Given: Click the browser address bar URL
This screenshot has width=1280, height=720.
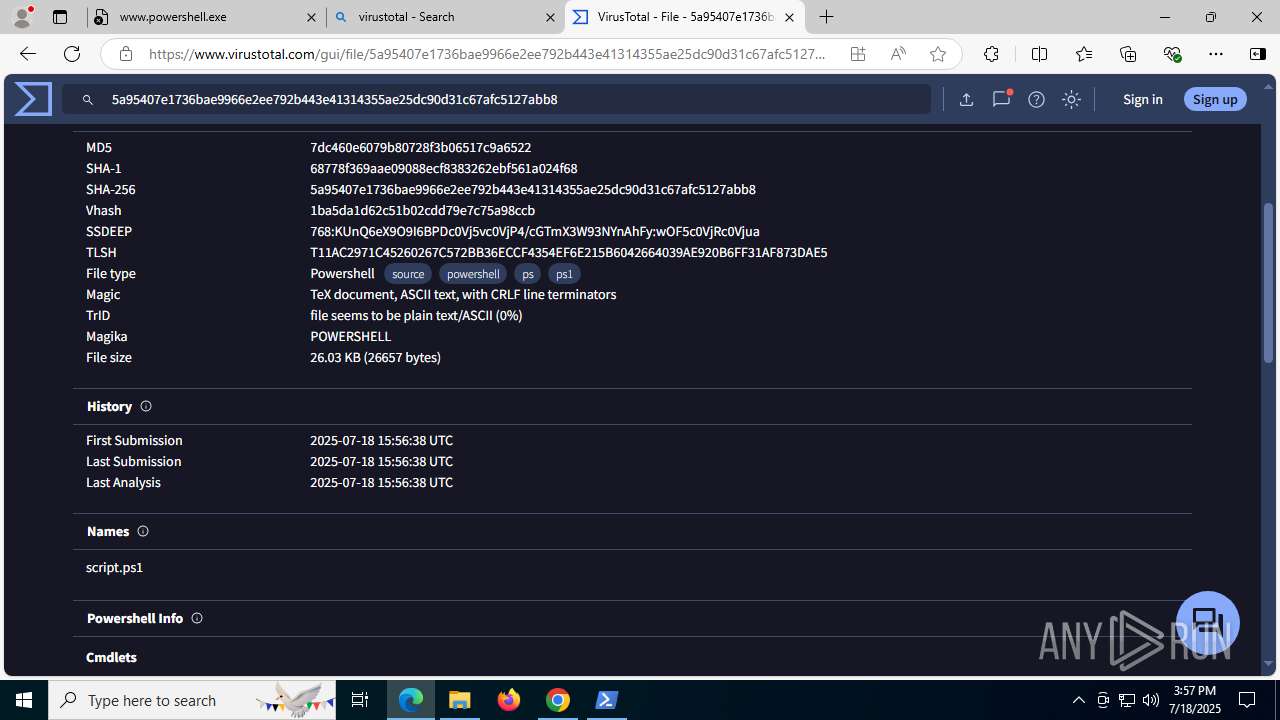Looking at the screenshot, I should pos(487,54).
